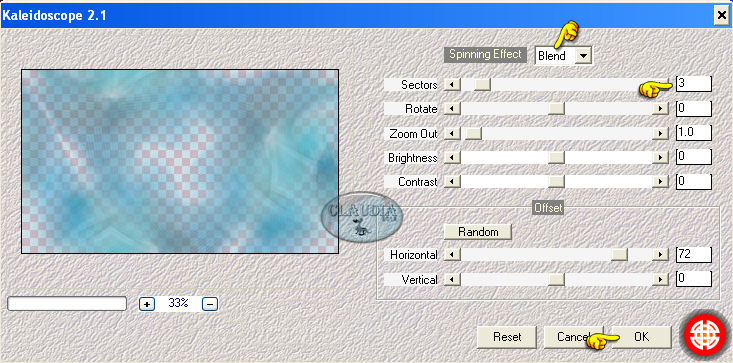Click the Horizontal offset slider thumb

tap(620, 255)
